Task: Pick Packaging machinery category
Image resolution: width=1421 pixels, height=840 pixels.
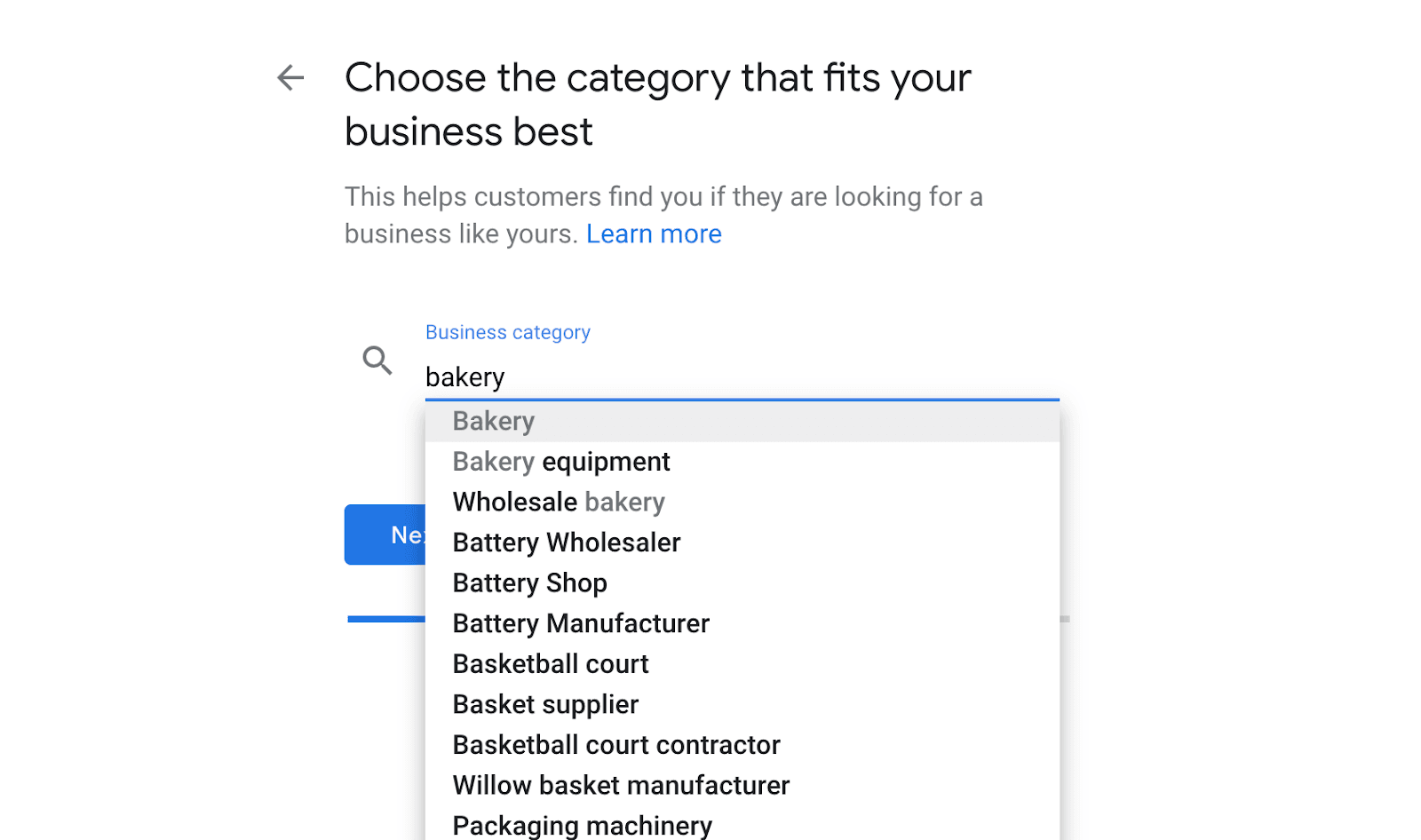Action: coord(583,825)
